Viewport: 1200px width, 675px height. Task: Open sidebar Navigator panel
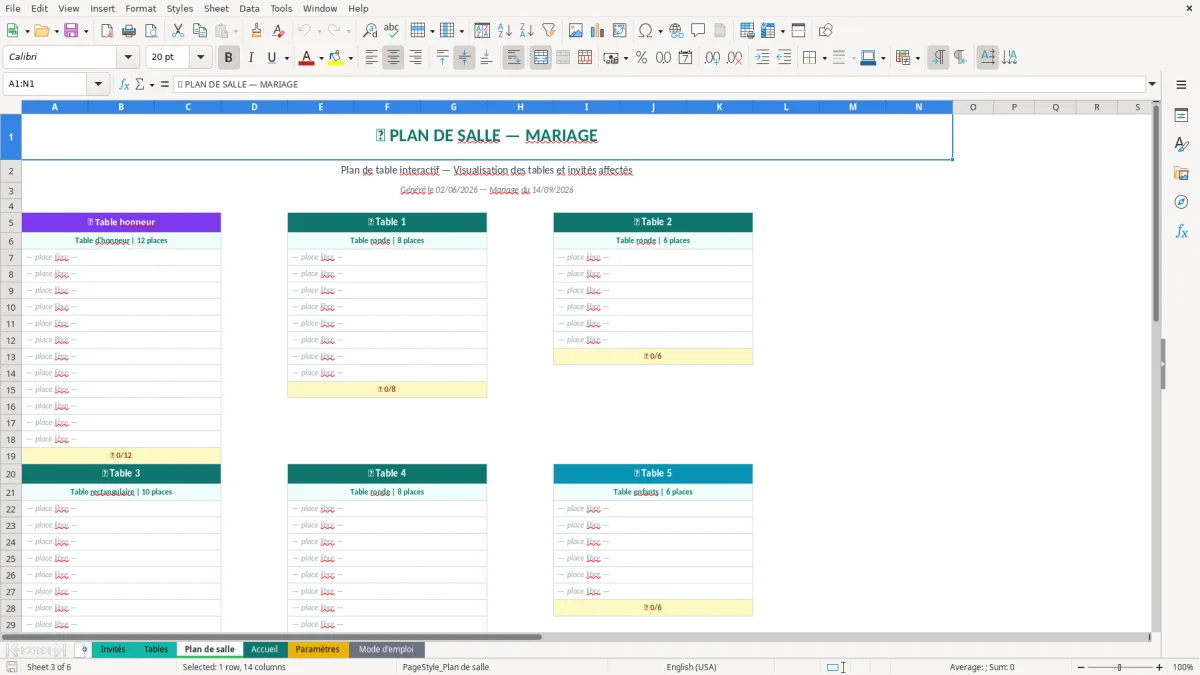1181,202
